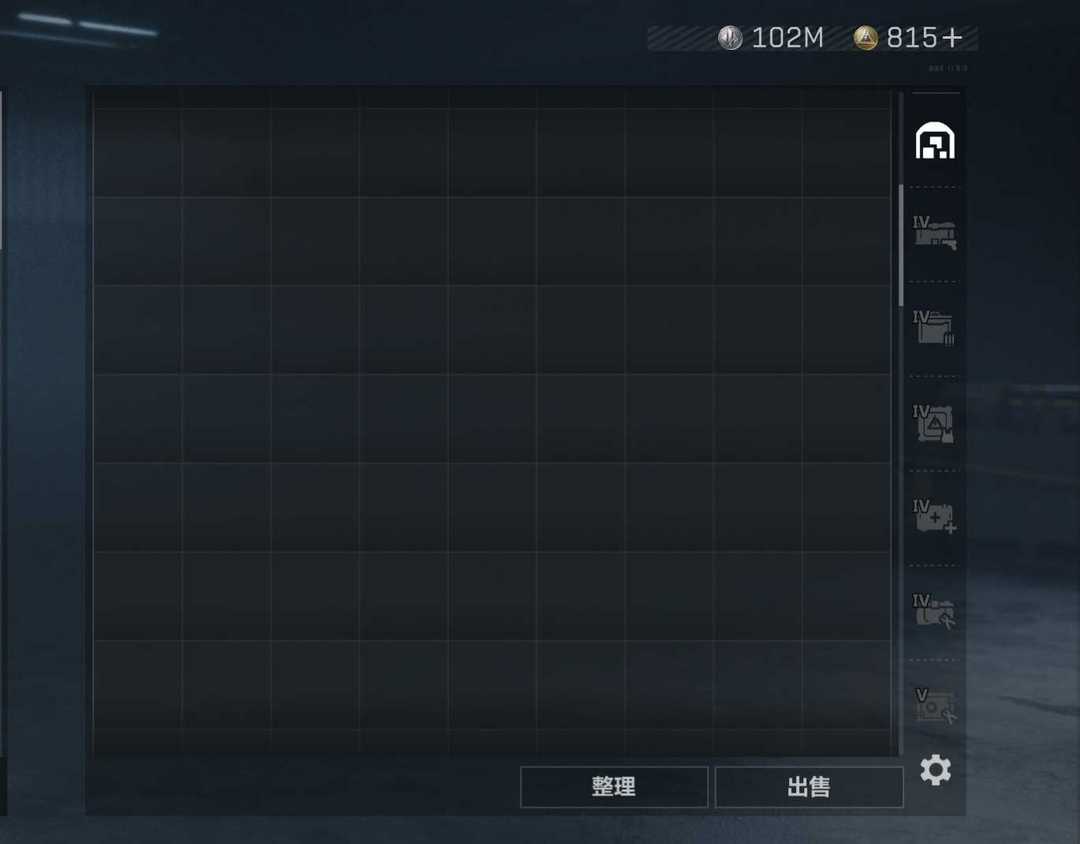
Task: Click the lower part of the scrollbar track
Action: point(901,551)
